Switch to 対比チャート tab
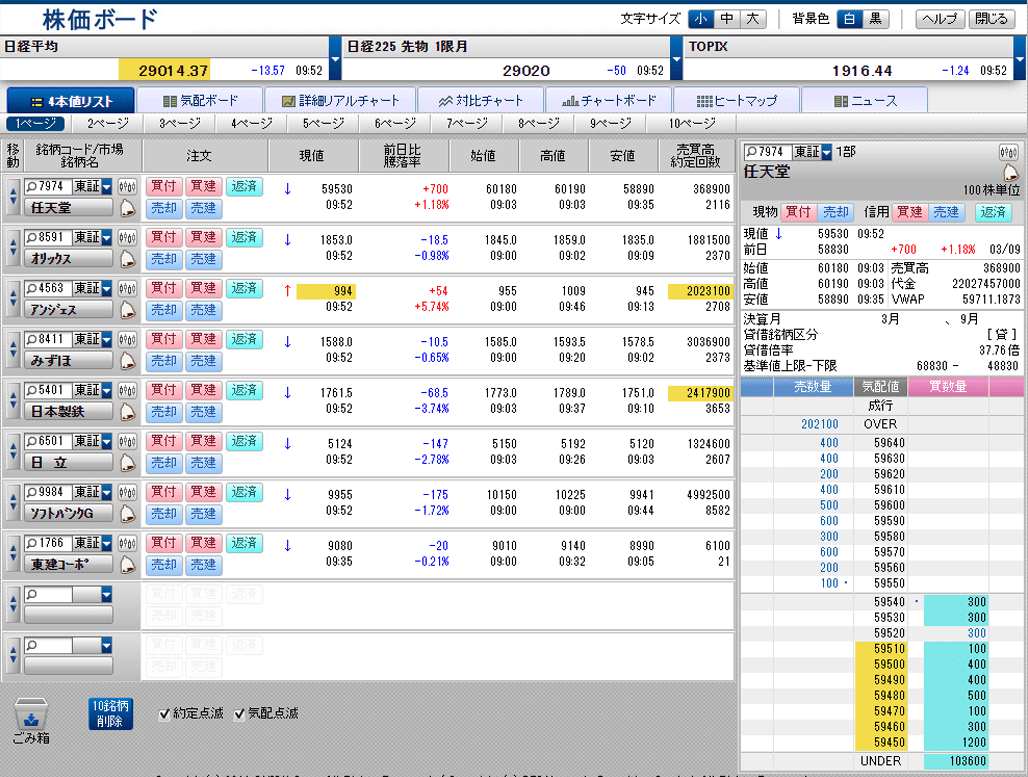Screen dimensions: 1028x777 (x=480, y=101)
